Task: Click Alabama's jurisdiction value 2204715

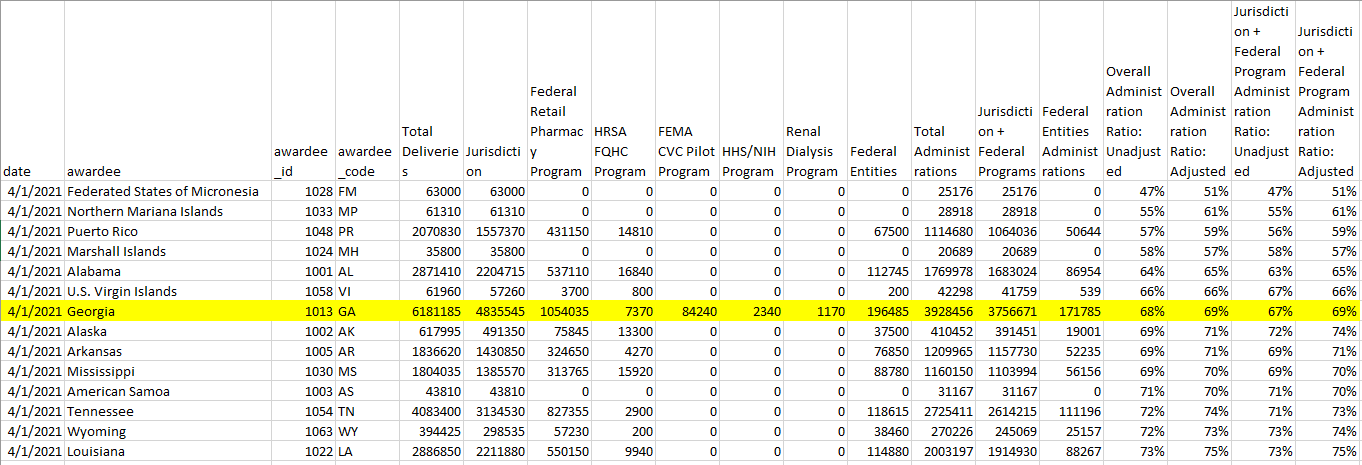Action: pyautogui.click(x=494, y=271)
